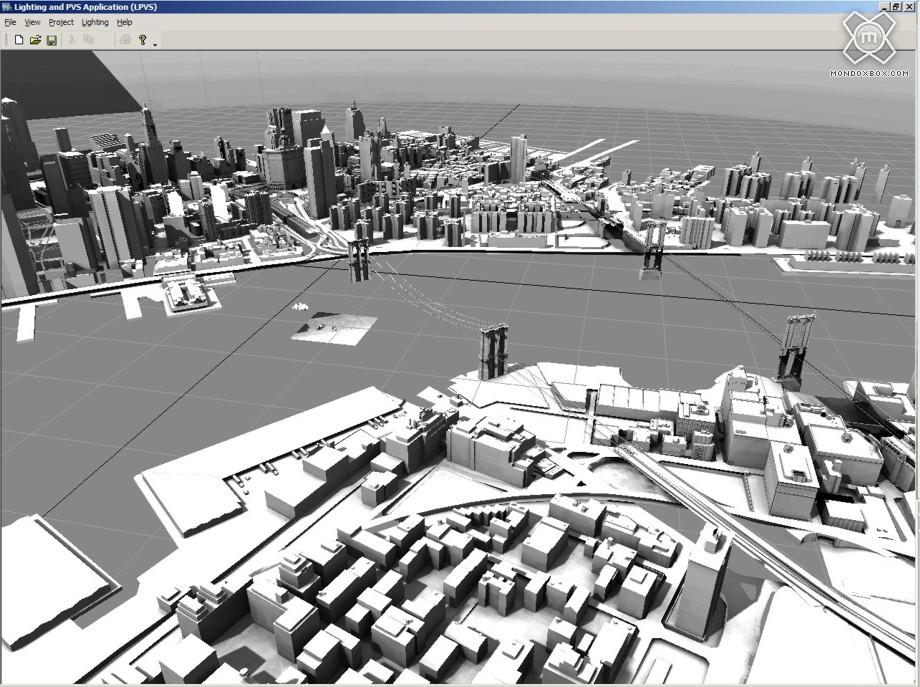The image size is (920, 687).
Task: Click the Save floppy disk icon
Action: 51,40
